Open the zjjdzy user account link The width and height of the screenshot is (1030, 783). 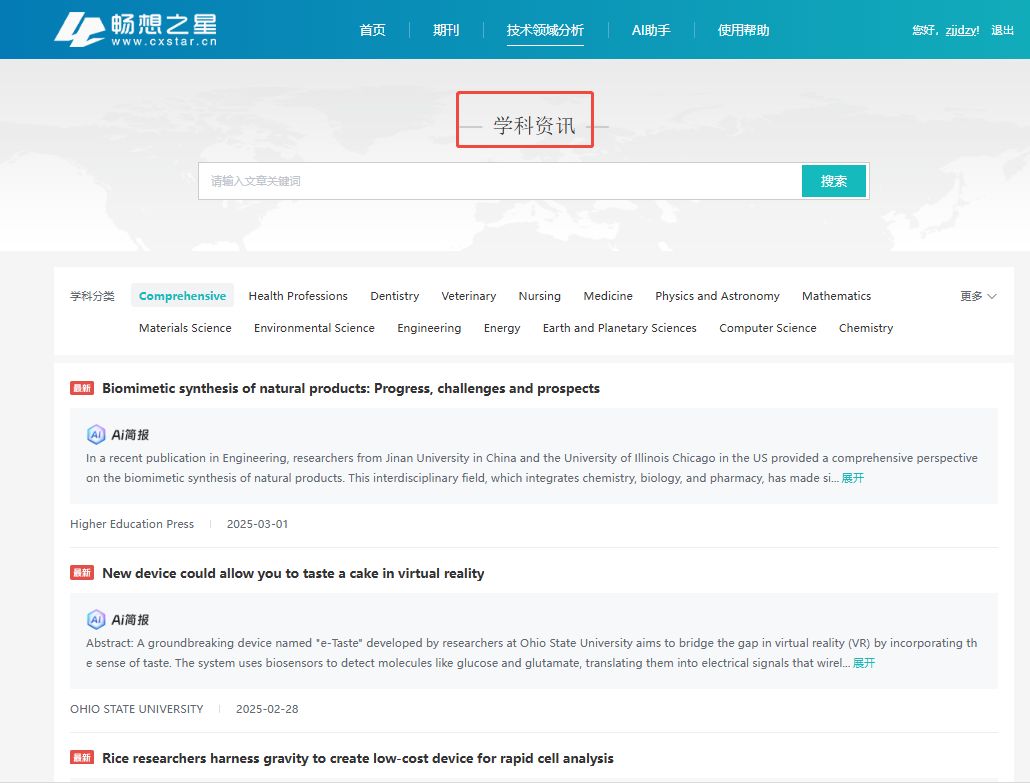click(961, 30)
